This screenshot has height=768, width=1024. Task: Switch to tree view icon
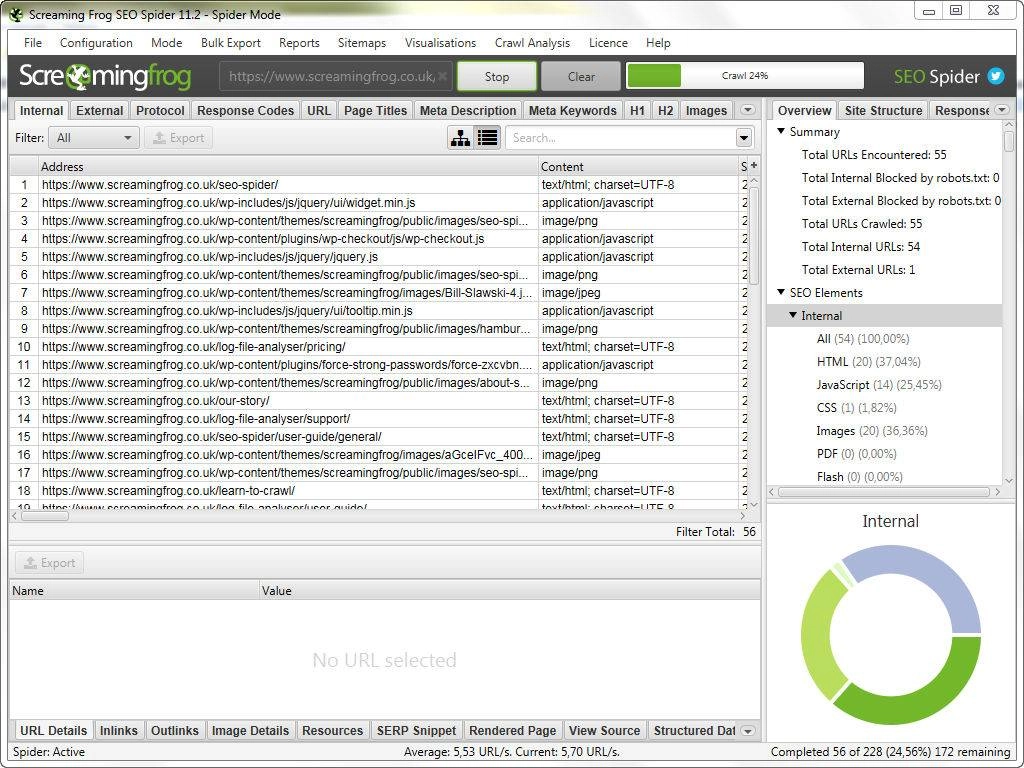point(460,138)
